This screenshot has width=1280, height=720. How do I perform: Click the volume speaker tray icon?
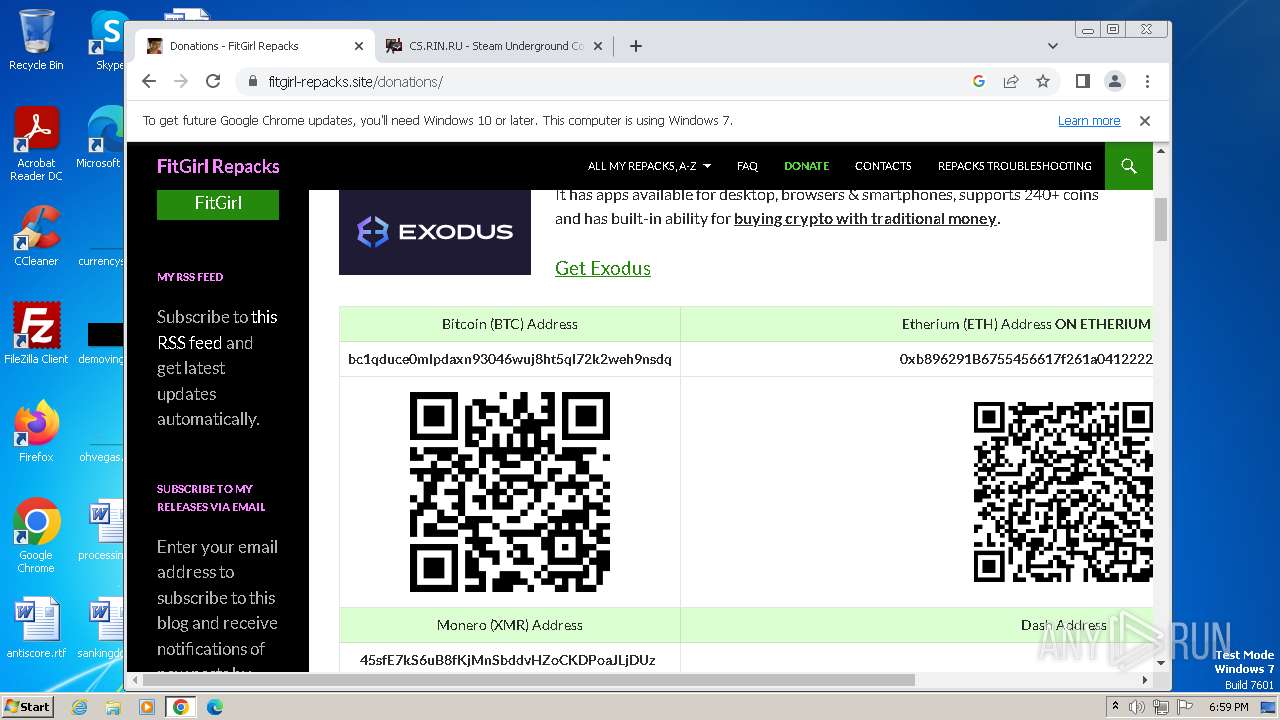coord(1138,707)
